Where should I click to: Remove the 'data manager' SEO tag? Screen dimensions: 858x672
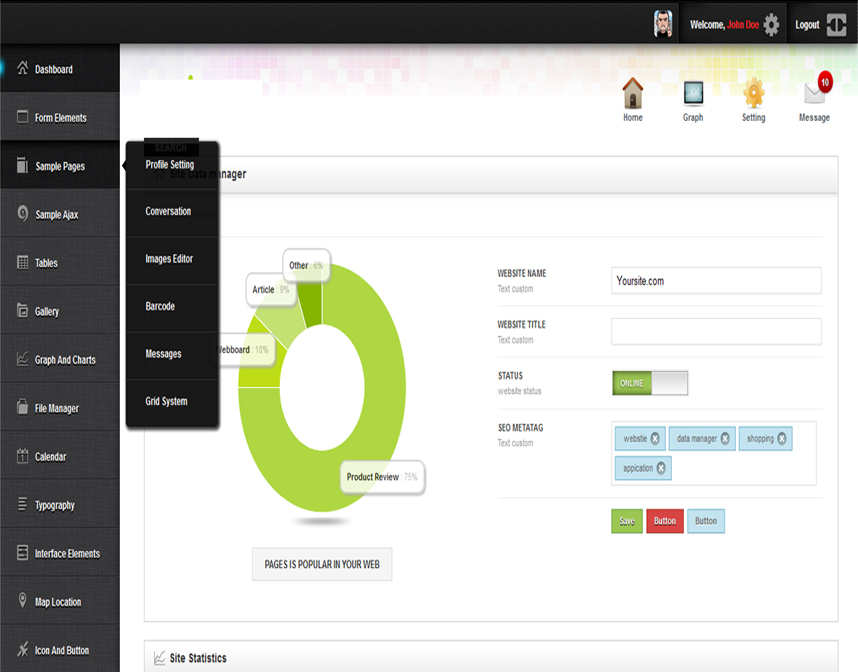[725, 439]
